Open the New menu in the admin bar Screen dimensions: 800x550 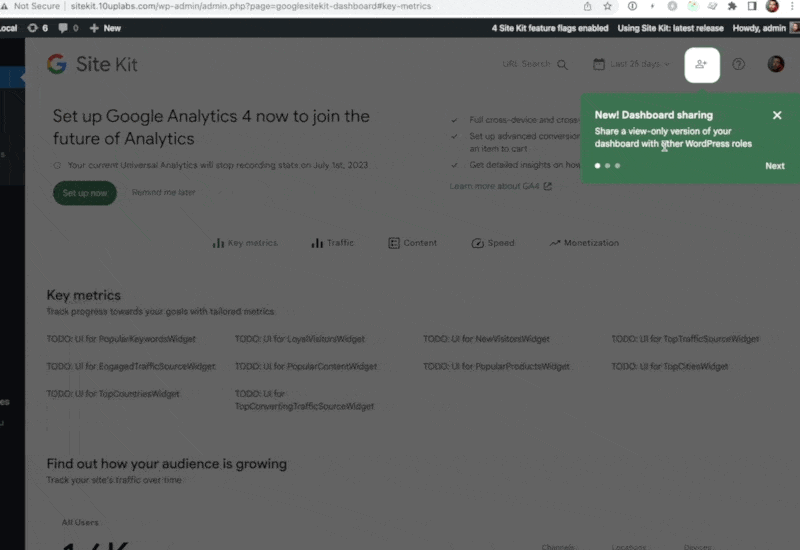(105, 28)
